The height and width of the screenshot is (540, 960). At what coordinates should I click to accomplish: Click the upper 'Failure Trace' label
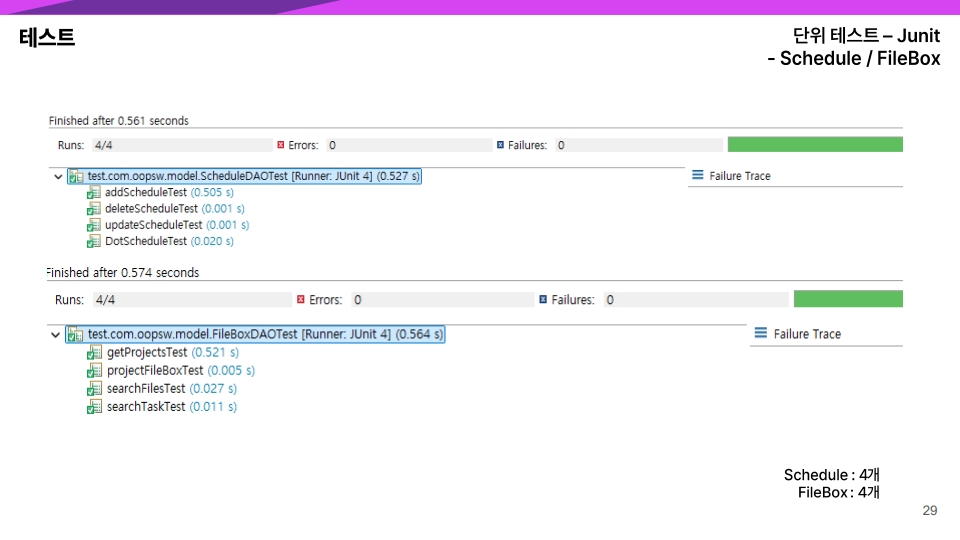coord(740,176)
